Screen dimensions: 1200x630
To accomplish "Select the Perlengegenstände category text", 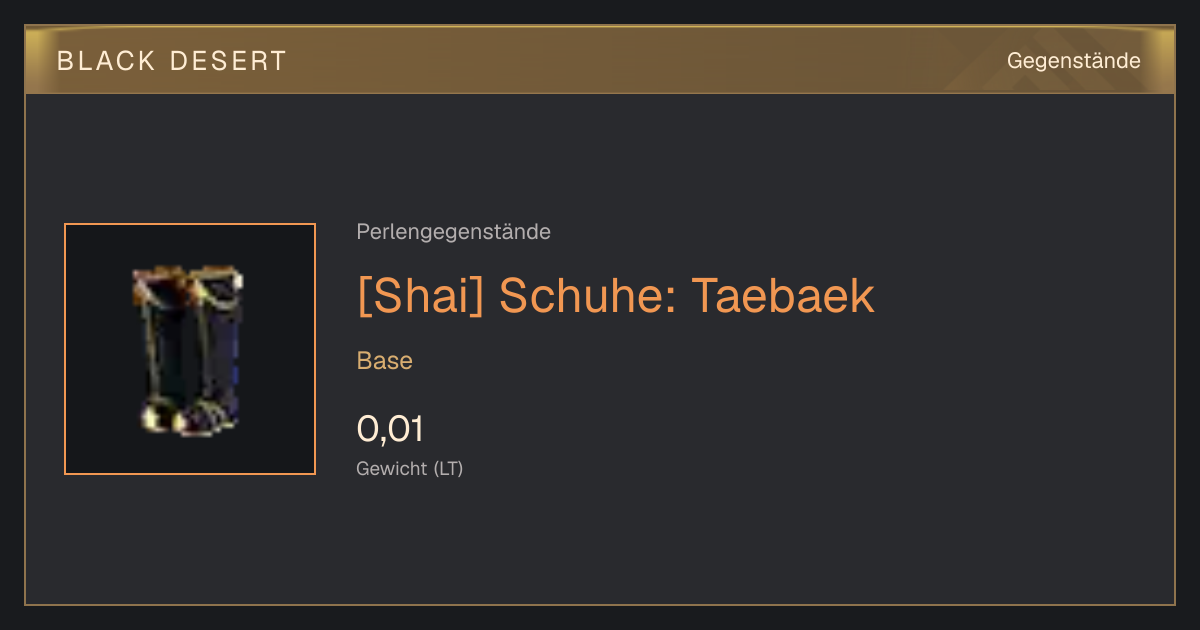I will pos(453,232).
